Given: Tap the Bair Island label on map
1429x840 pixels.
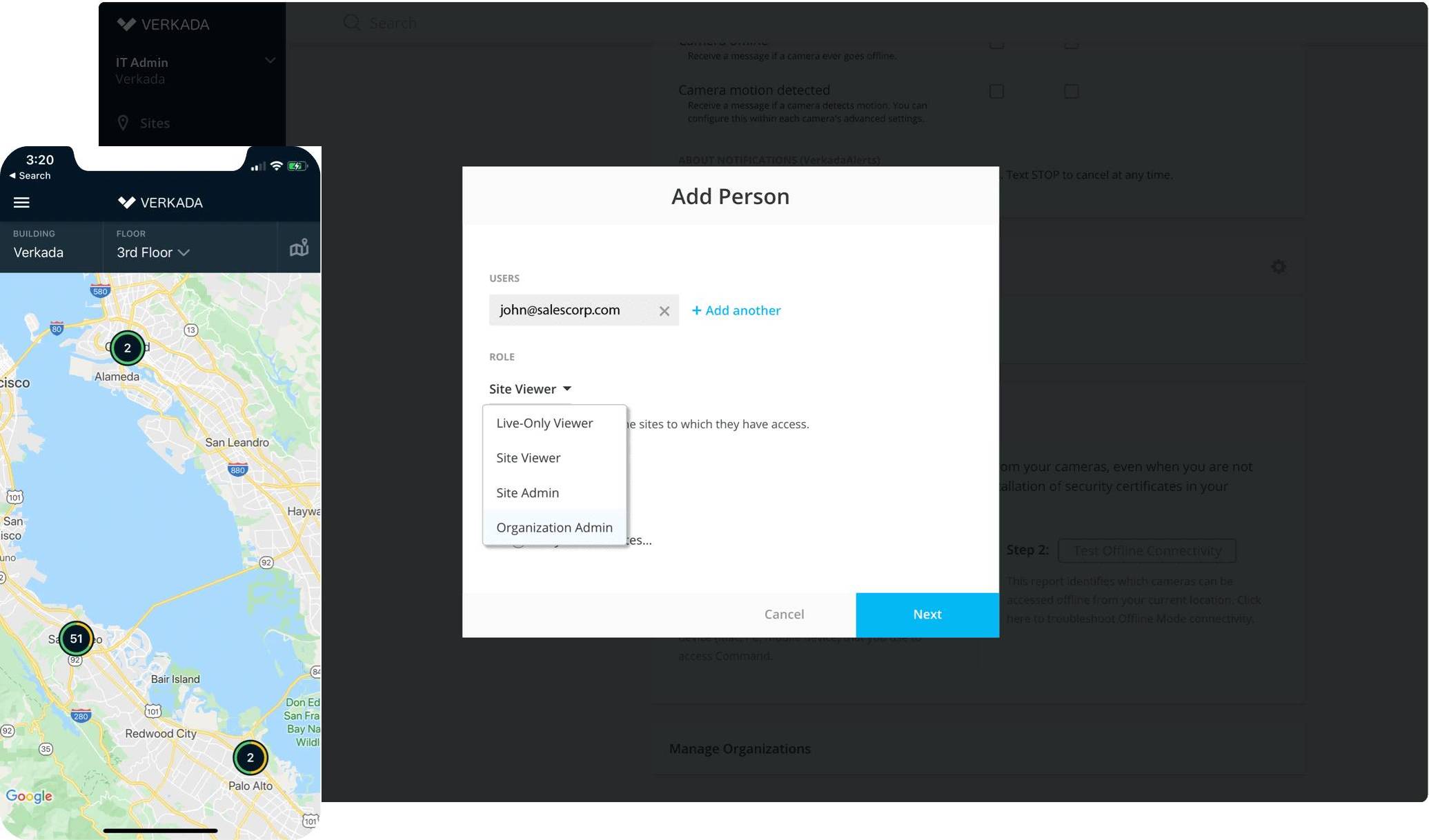Looking at the screenshot, I should [175, 679].
